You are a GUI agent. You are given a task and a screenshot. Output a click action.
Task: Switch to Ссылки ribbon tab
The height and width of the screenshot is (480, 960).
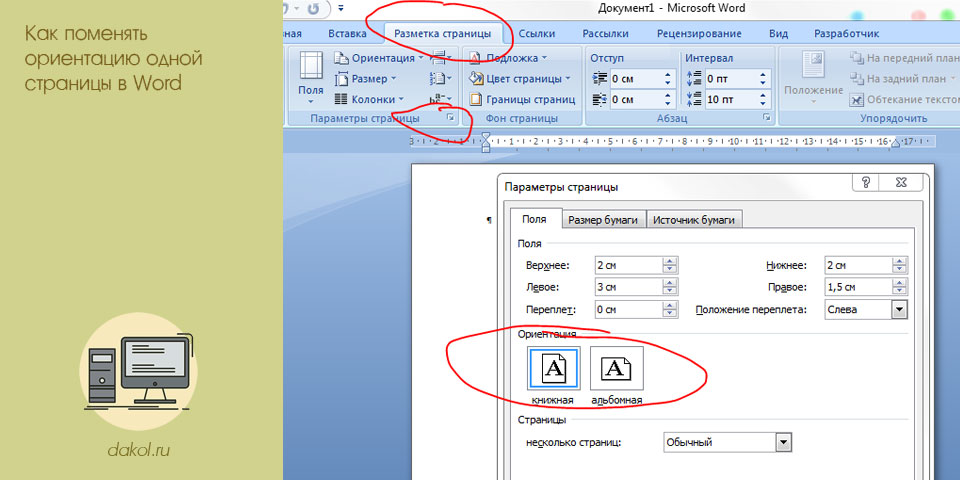[x=537, y=34]
